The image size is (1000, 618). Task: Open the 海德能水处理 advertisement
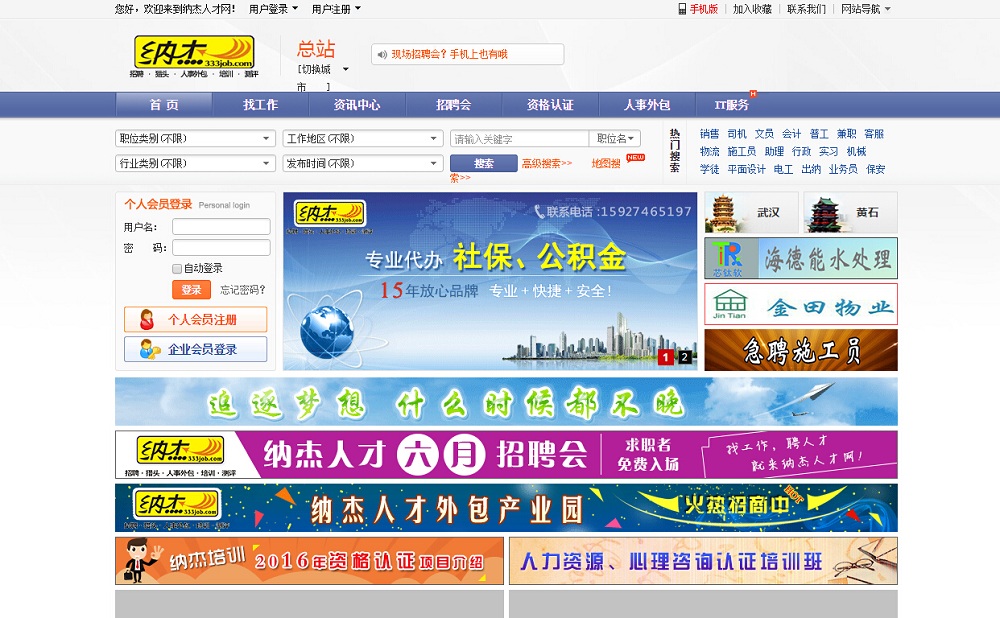801,258
